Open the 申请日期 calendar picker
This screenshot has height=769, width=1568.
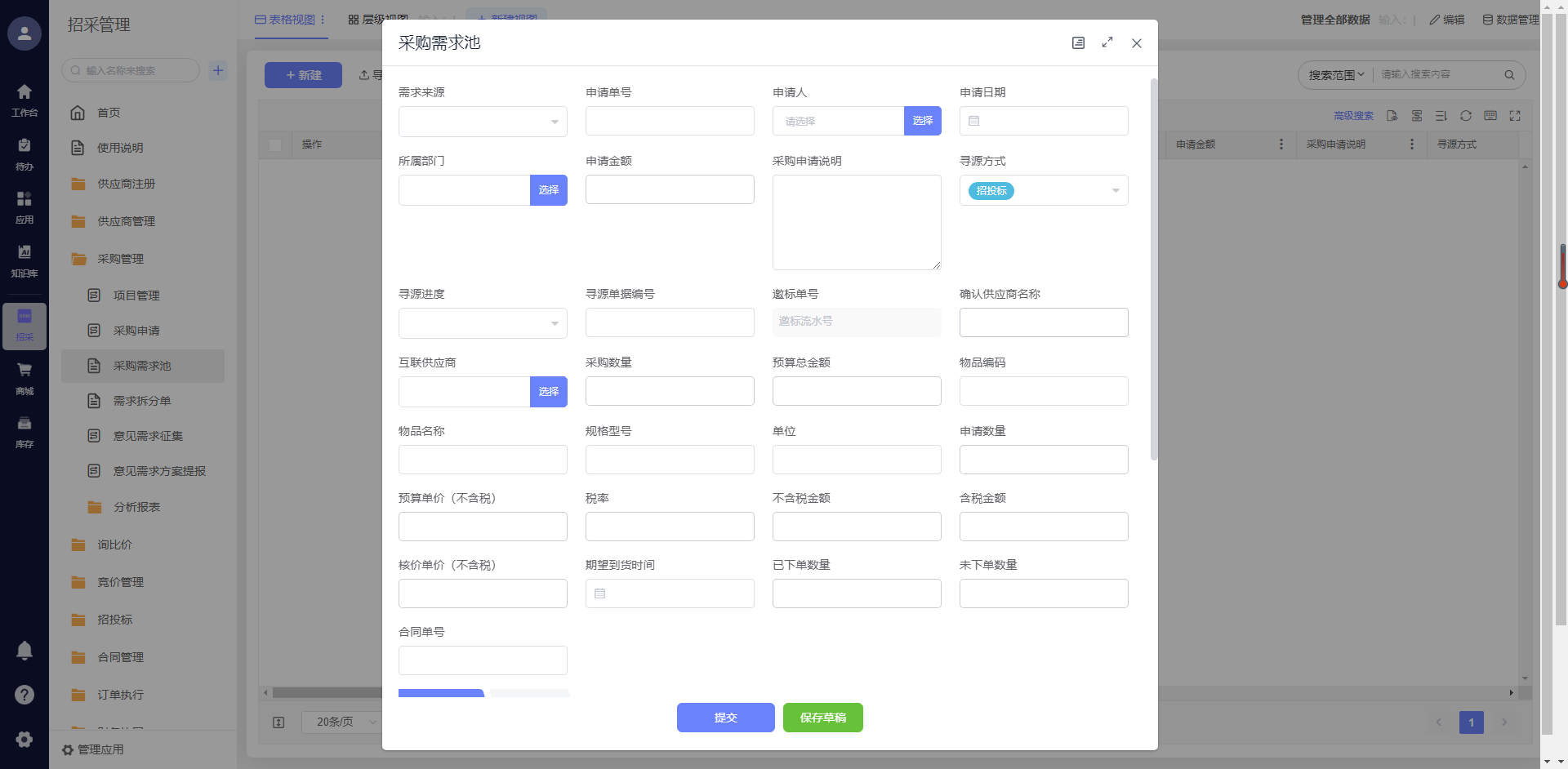coord(973,121)
